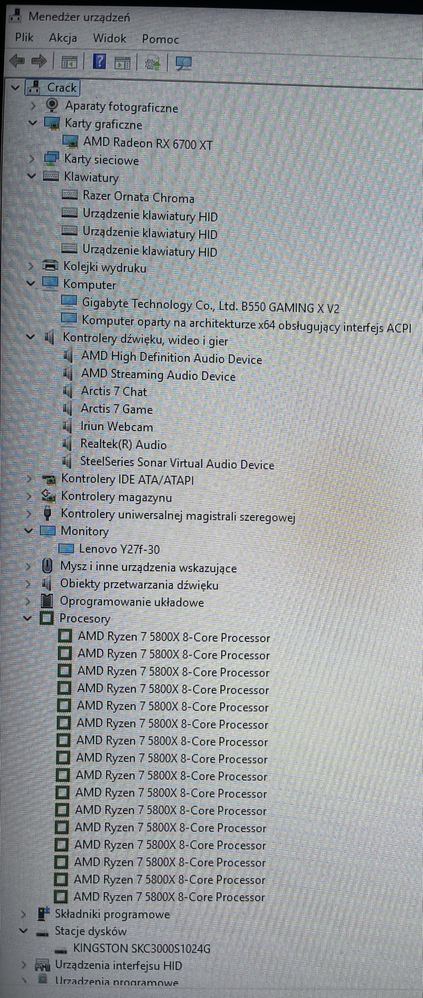Open the Pomoc menu
Image resolution: width=423 pixels, height=998 pixels.
click(160, 39)
